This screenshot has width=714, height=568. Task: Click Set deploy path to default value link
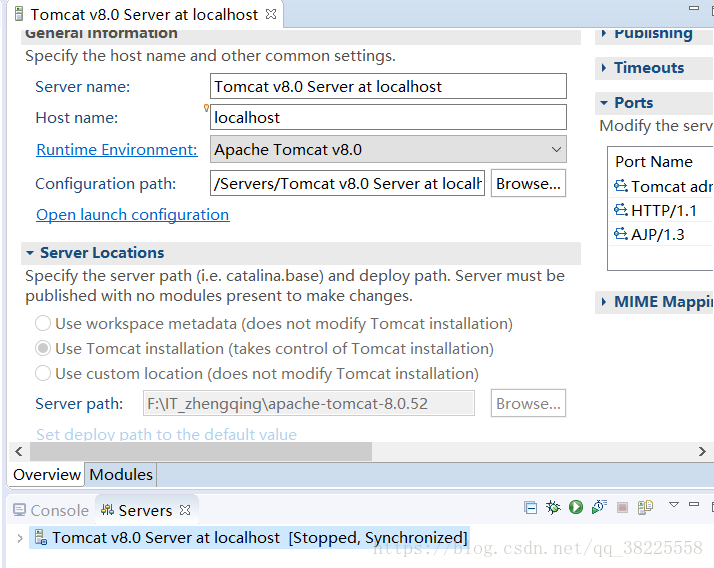pyautogui.click(x=166, y=434)
